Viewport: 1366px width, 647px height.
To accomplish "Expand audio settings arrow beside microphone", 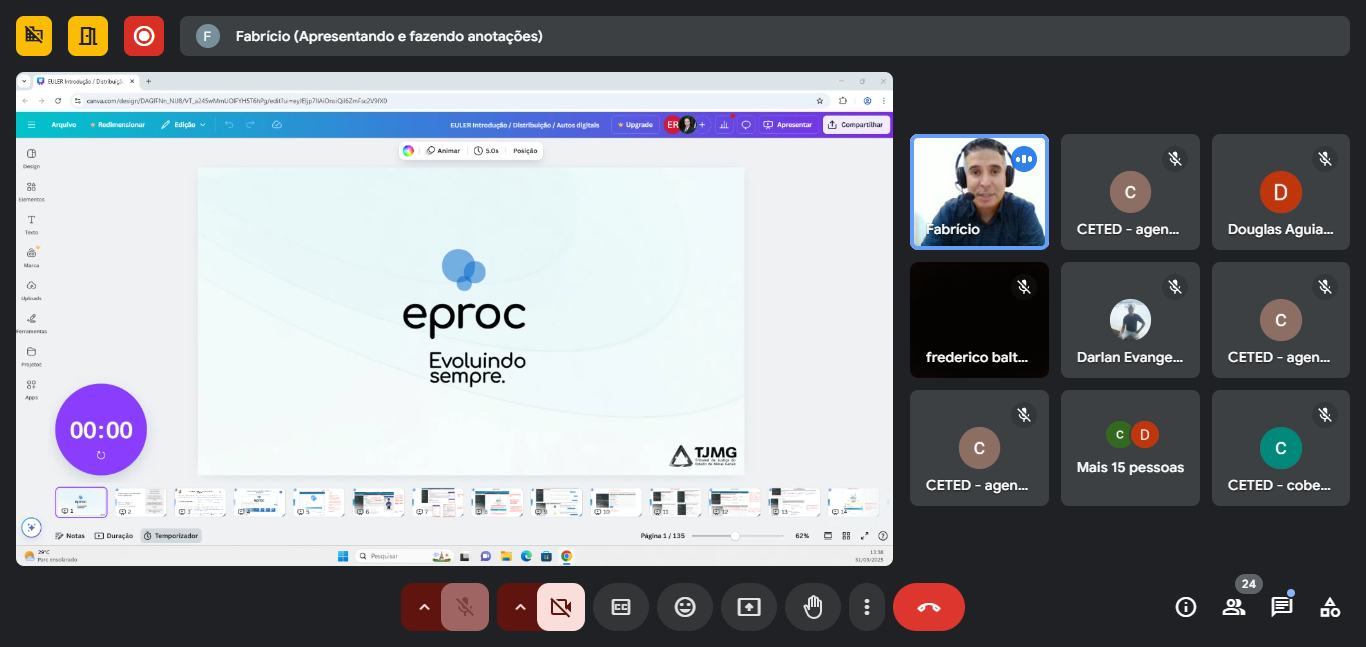I will pos(423,607).
